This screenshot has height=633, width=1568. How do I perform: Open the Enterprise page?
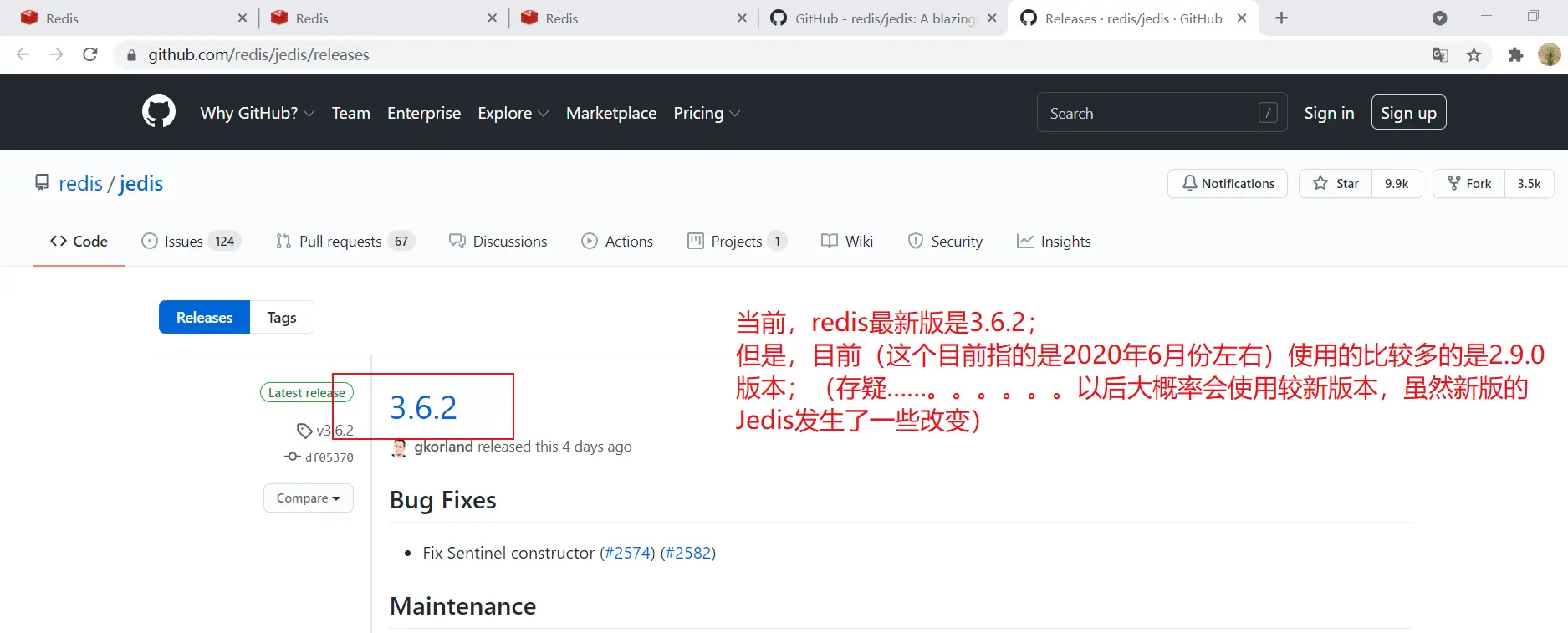[424, 113]
